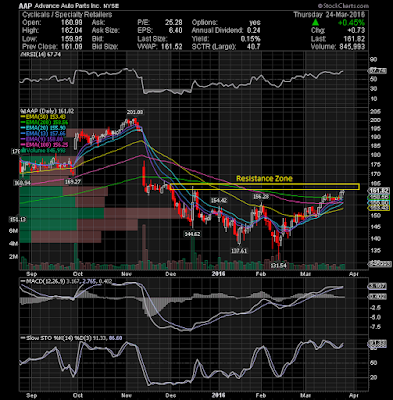Click the yellow resistance zone rectangle

point(265,187)
